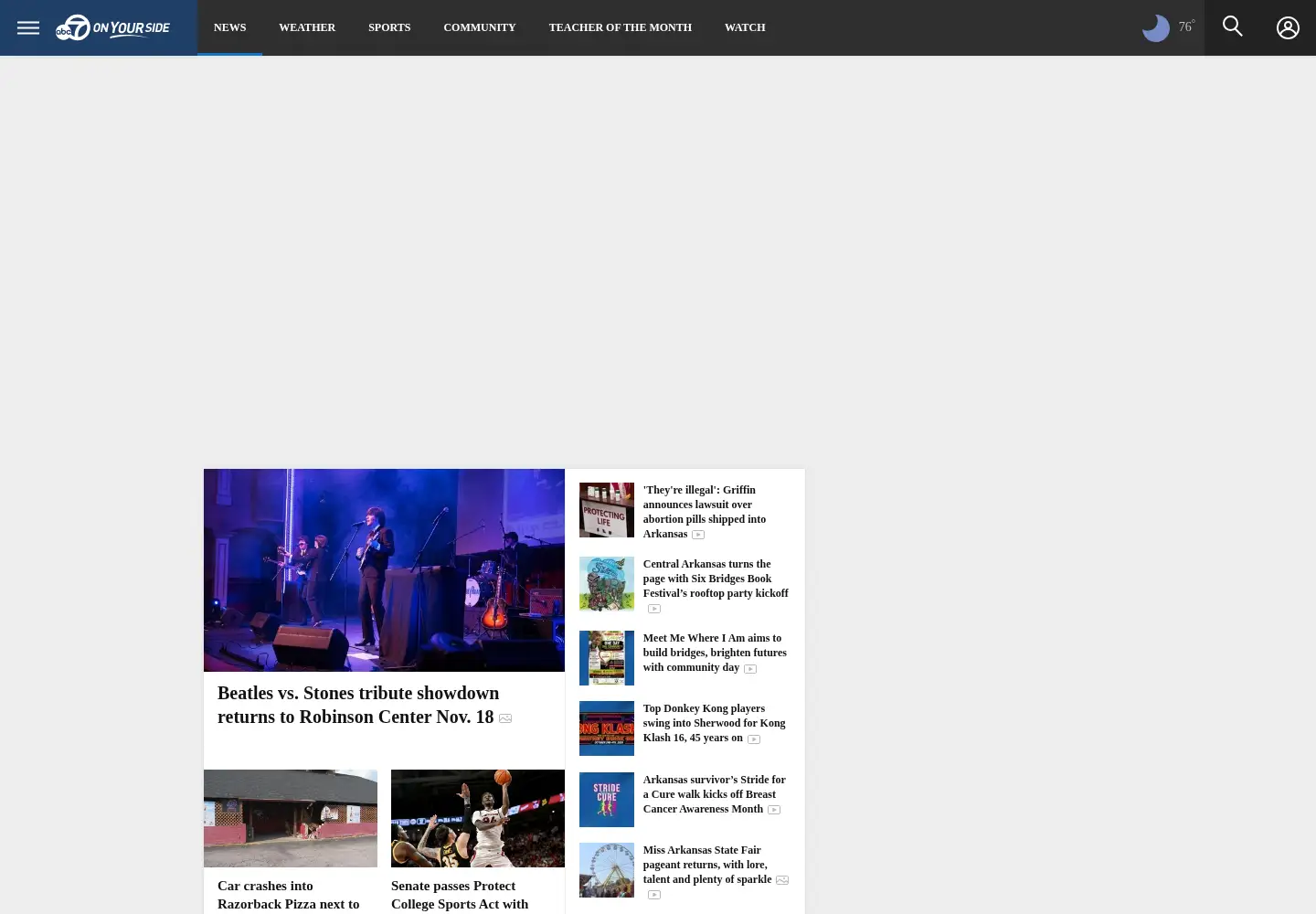Open the Community menu item
Image resolution: width=1316 pixels, height=914 pixels.
(480, 27)
